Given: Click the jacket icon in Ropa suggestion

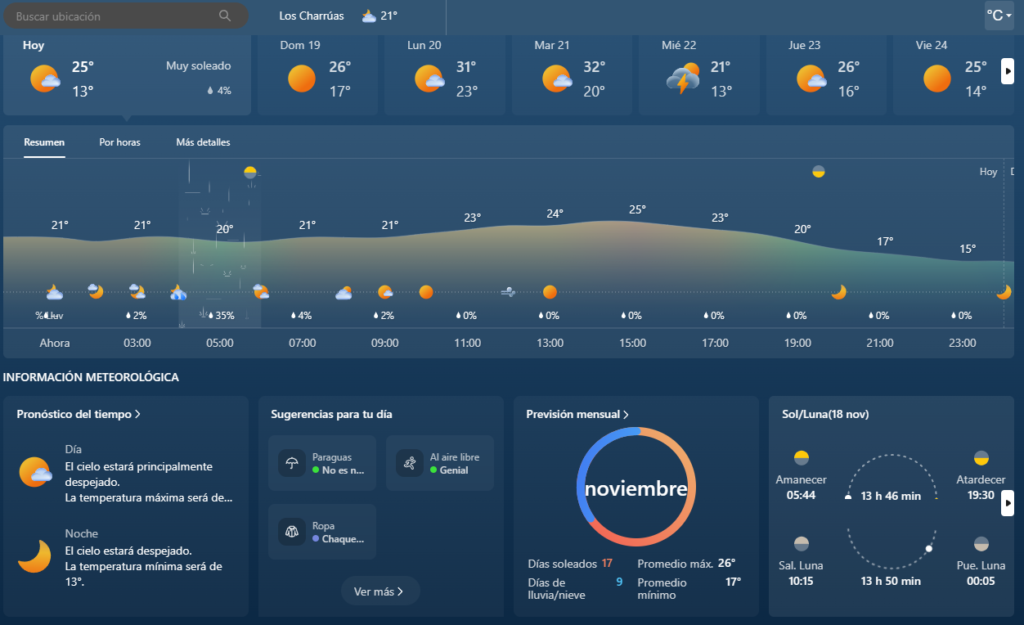Looking at the screenshot, I should pos(292,531).
